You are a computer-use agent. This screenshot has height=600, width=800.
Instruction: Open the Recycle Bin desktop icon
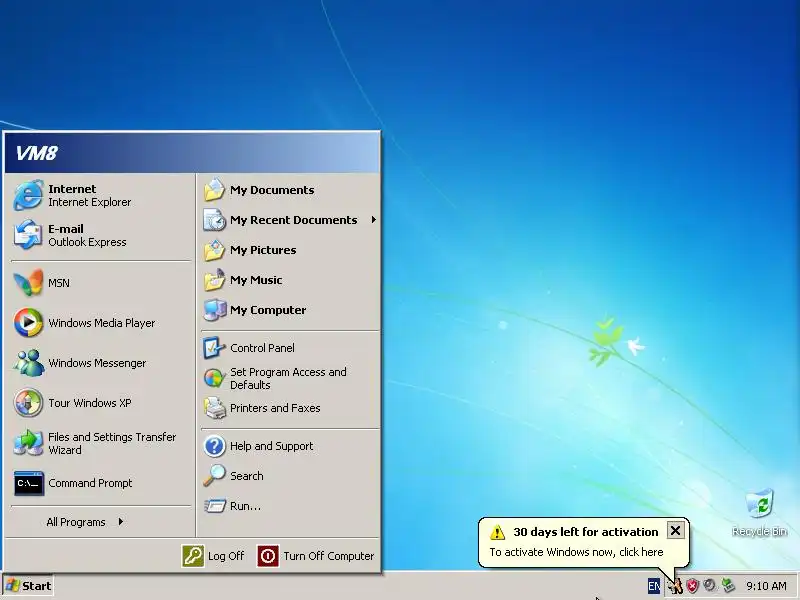760,503
